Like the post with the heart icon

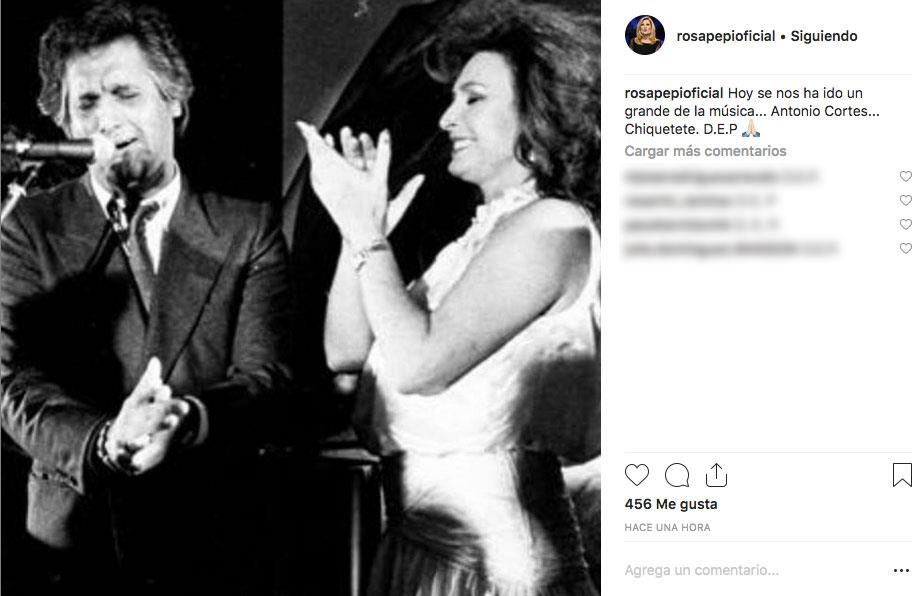click(x=637, y=475)
